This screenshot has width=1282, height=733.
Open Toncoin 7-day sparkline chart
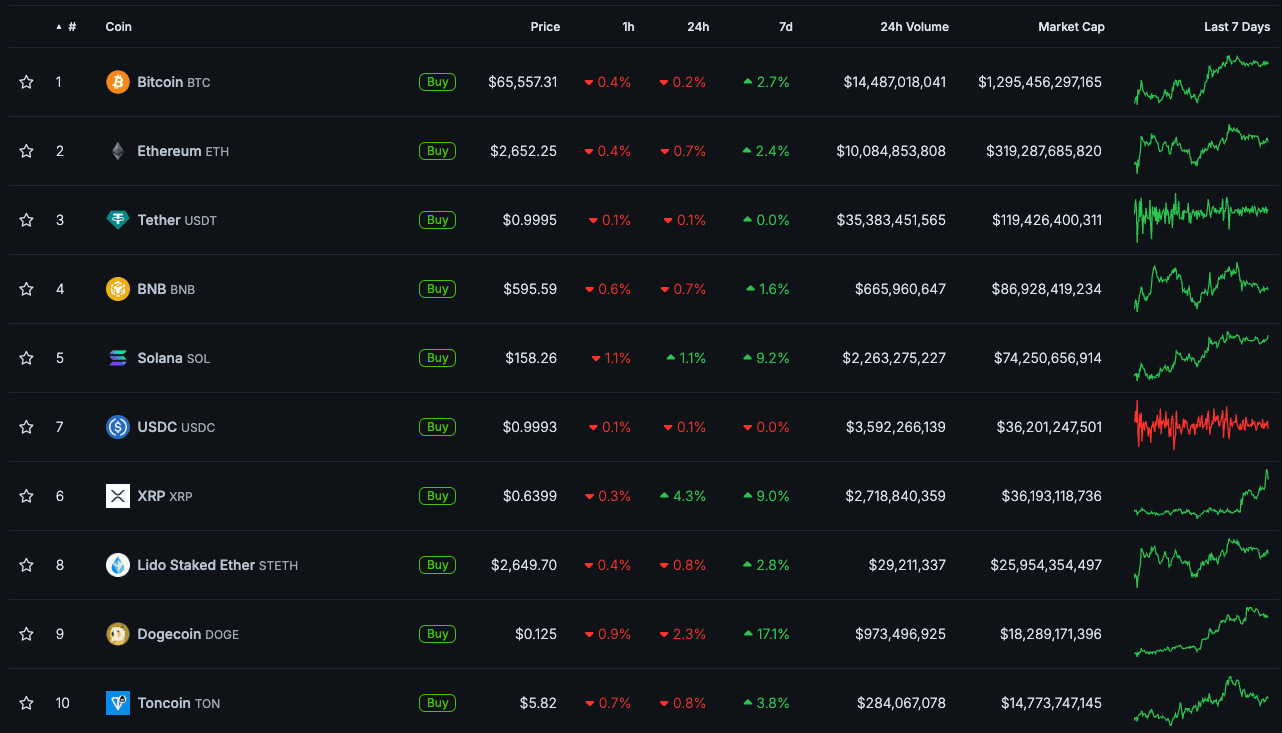[x=1201, y=701]
